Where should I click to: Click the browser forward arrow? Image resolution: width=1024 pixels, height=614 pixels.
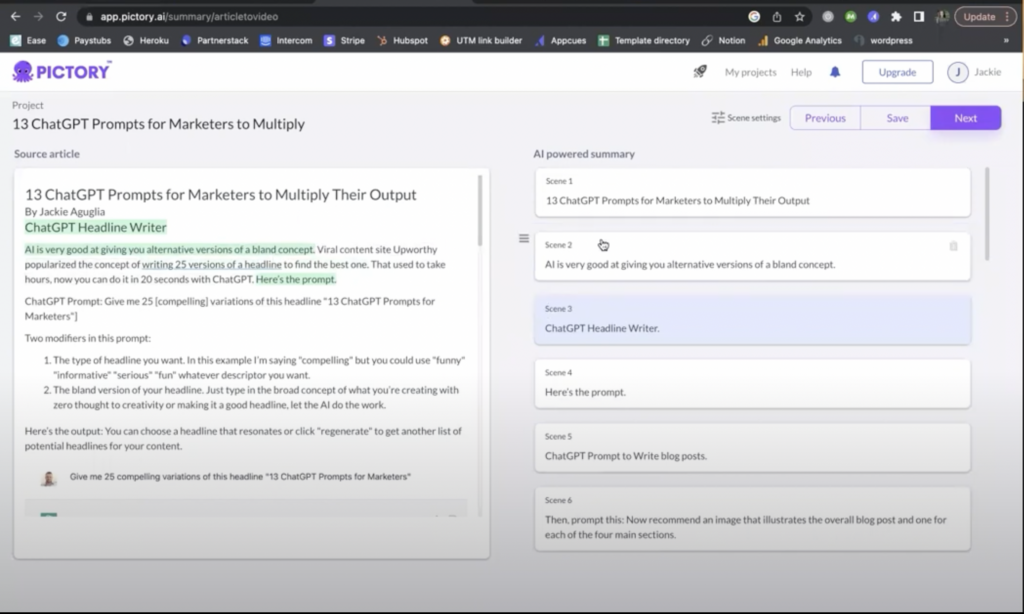point(38,16)
